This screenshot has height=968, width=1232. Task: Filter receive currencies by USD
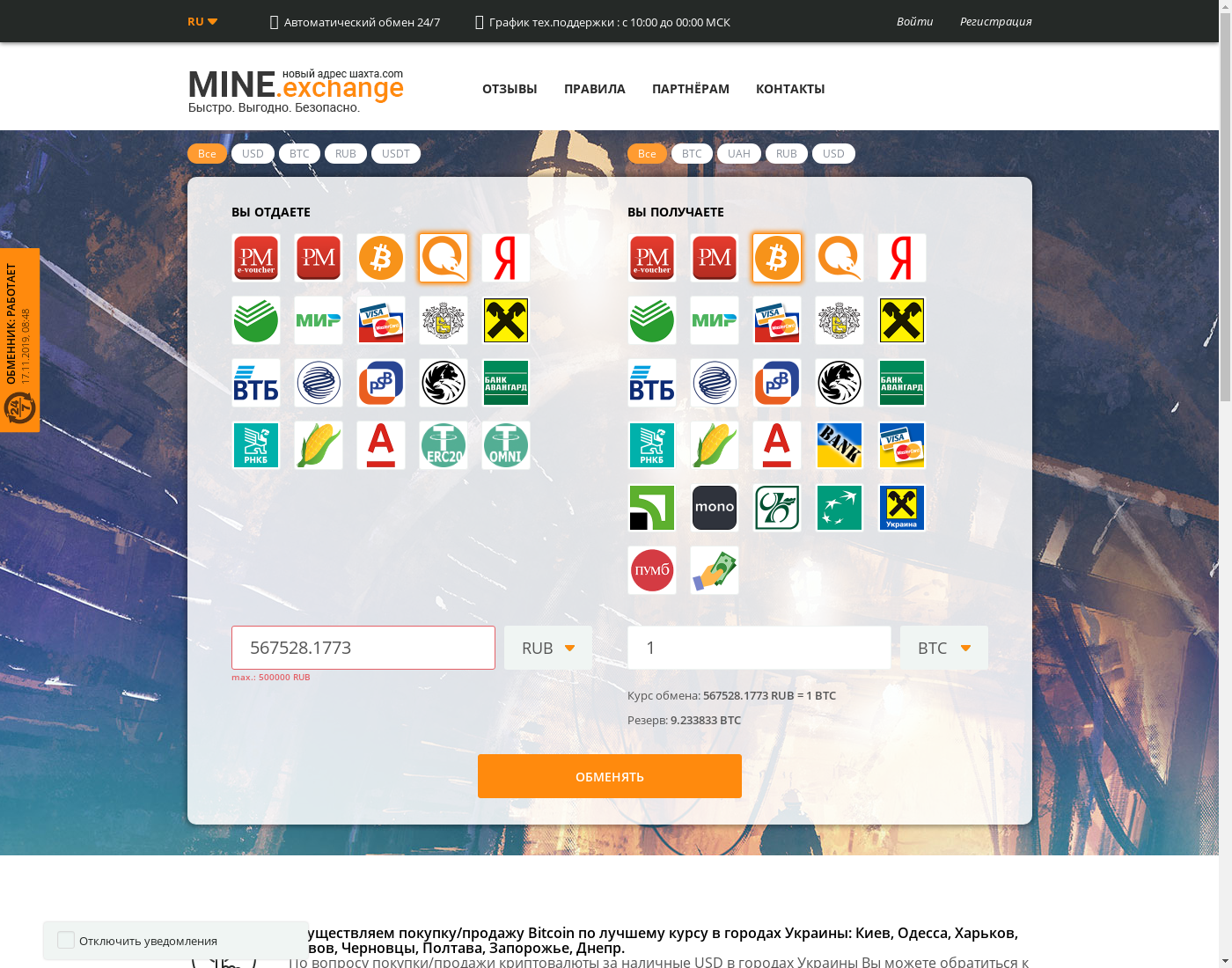pyautogui.click(x=833, y=153)
